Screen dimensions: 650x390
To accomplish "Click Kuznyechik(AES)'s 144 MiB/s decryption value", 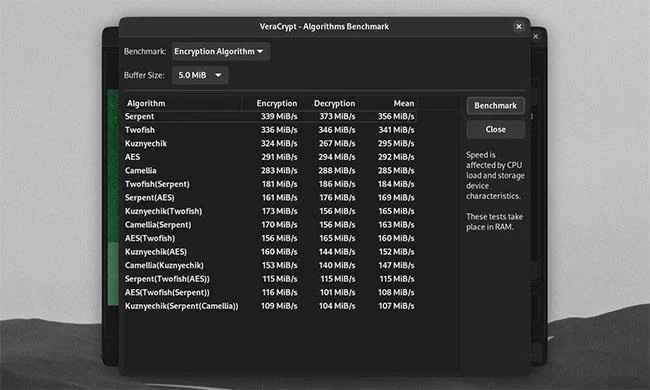I will click(x=337, y=252).
